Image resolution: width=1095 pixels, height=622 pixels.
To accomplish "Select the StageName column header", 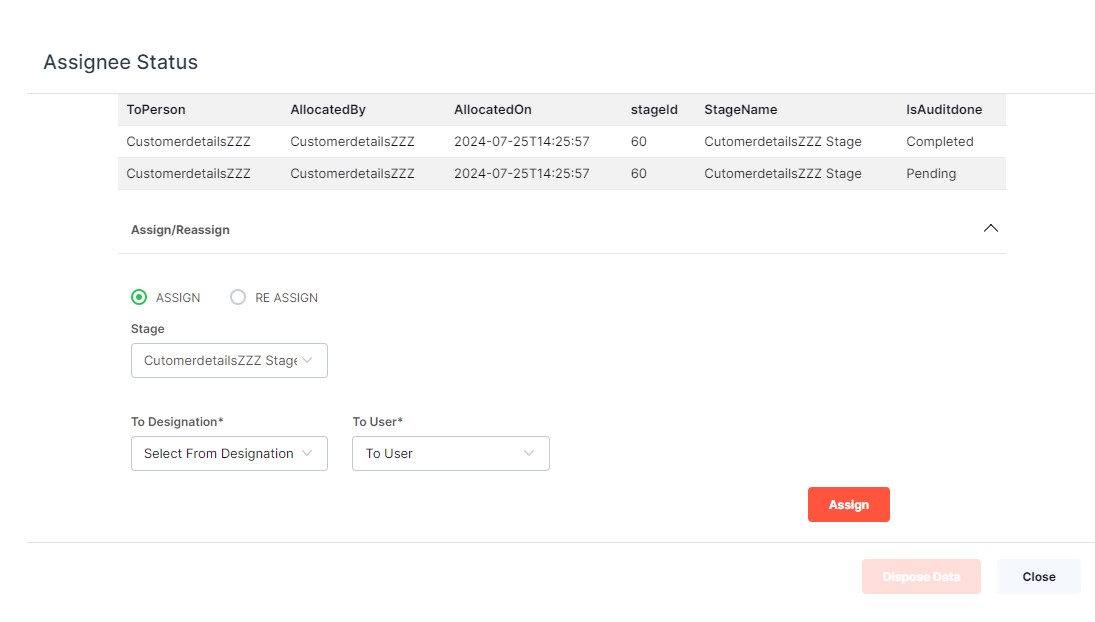I will (740, 110).
